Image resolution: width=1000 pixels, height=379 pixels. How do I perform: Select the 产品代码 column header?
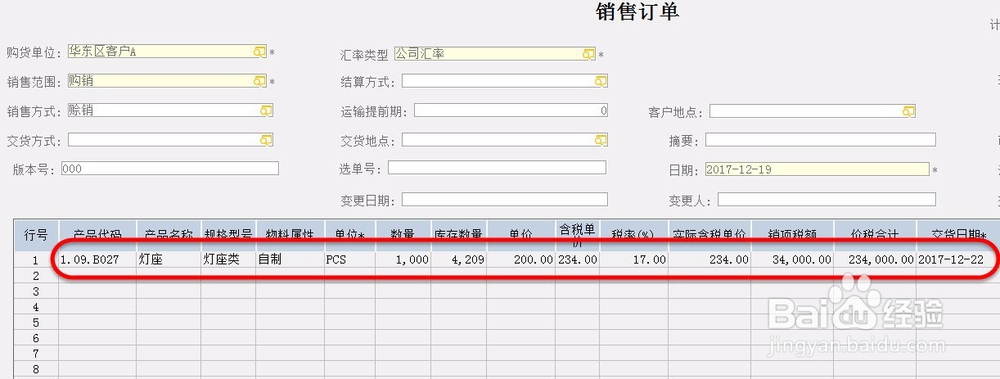click(98, 235)
